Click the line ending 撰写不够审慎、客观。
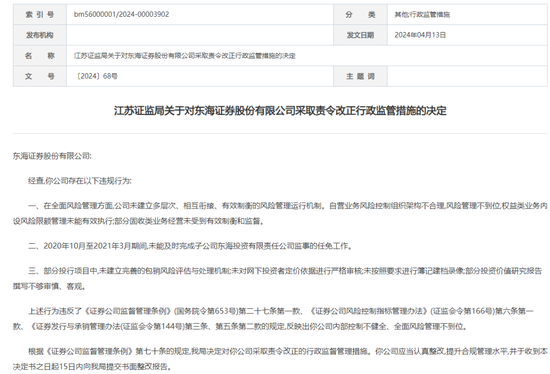This screenshot has width=550, height=374. point(49,286)
